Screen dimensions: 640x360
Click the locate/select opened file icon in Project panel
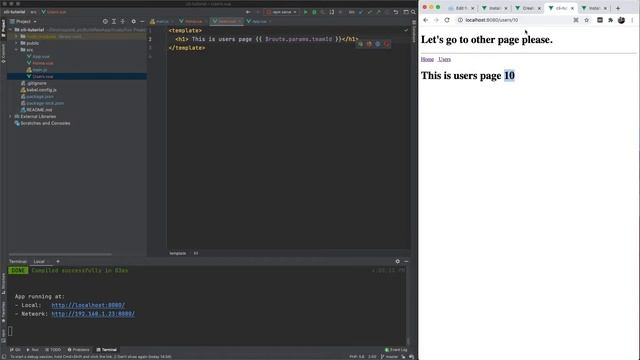tap(105, 21)
